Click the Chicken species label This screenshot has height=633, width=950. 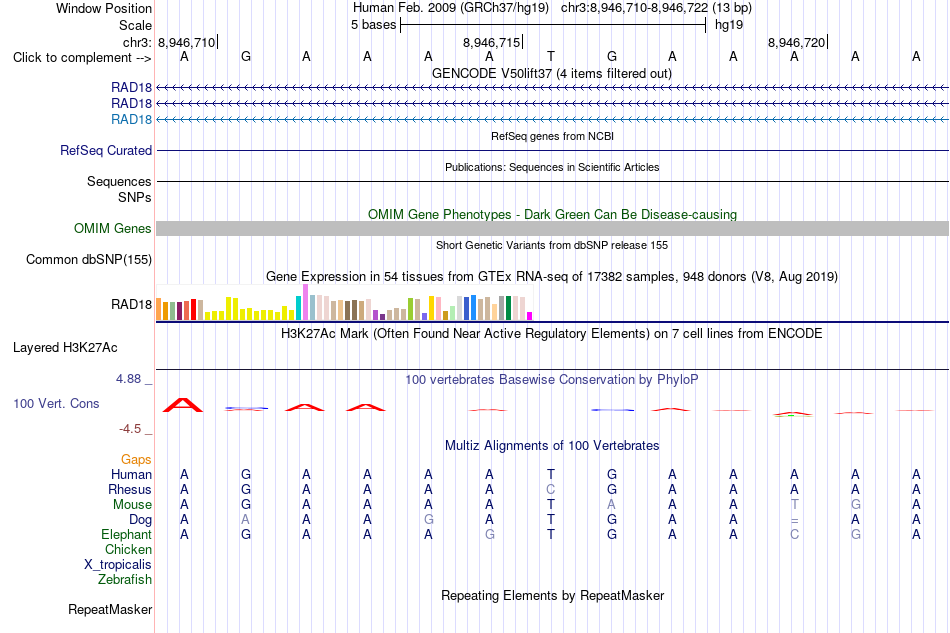pyautogui.click(x=128, y=549)
